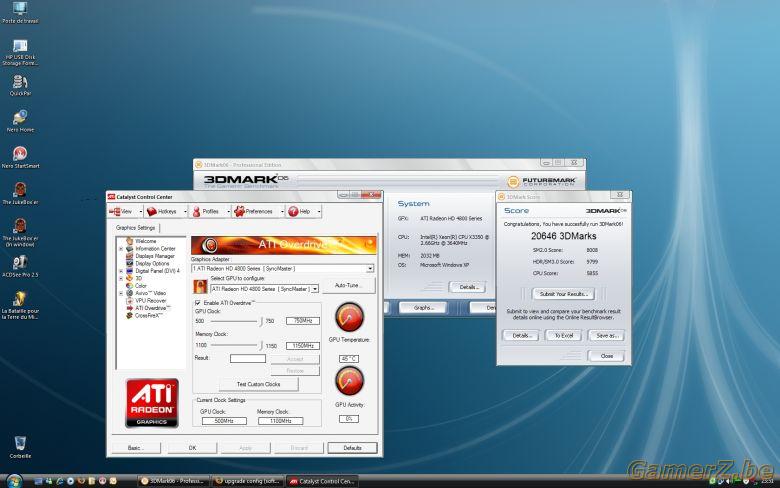Click Save as in the Score window
Viewport: 780px width, 488px height.
[606, 335]
